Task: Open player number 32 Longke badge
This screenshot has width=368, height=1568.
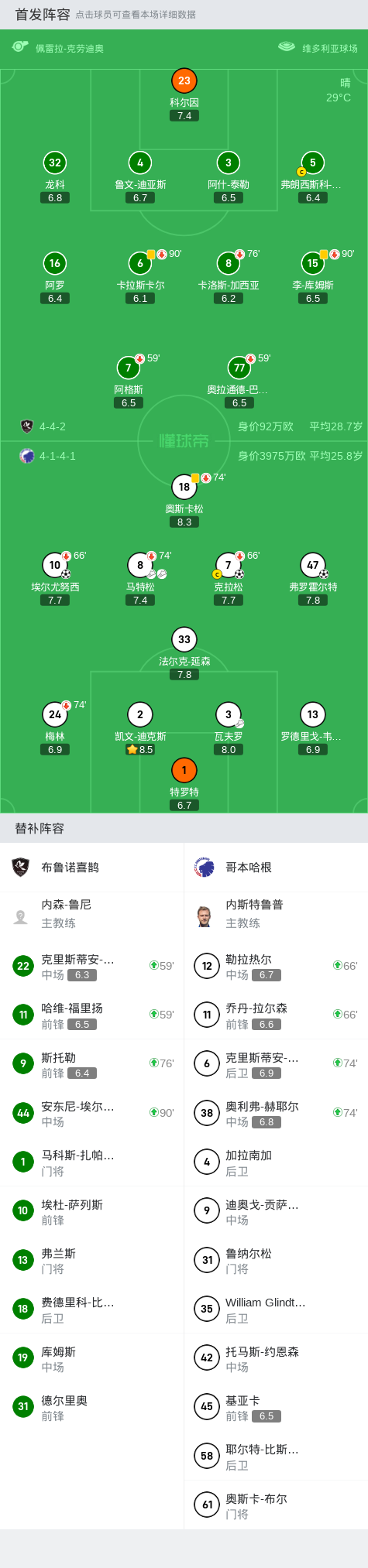Action: [x=55, y=163]
